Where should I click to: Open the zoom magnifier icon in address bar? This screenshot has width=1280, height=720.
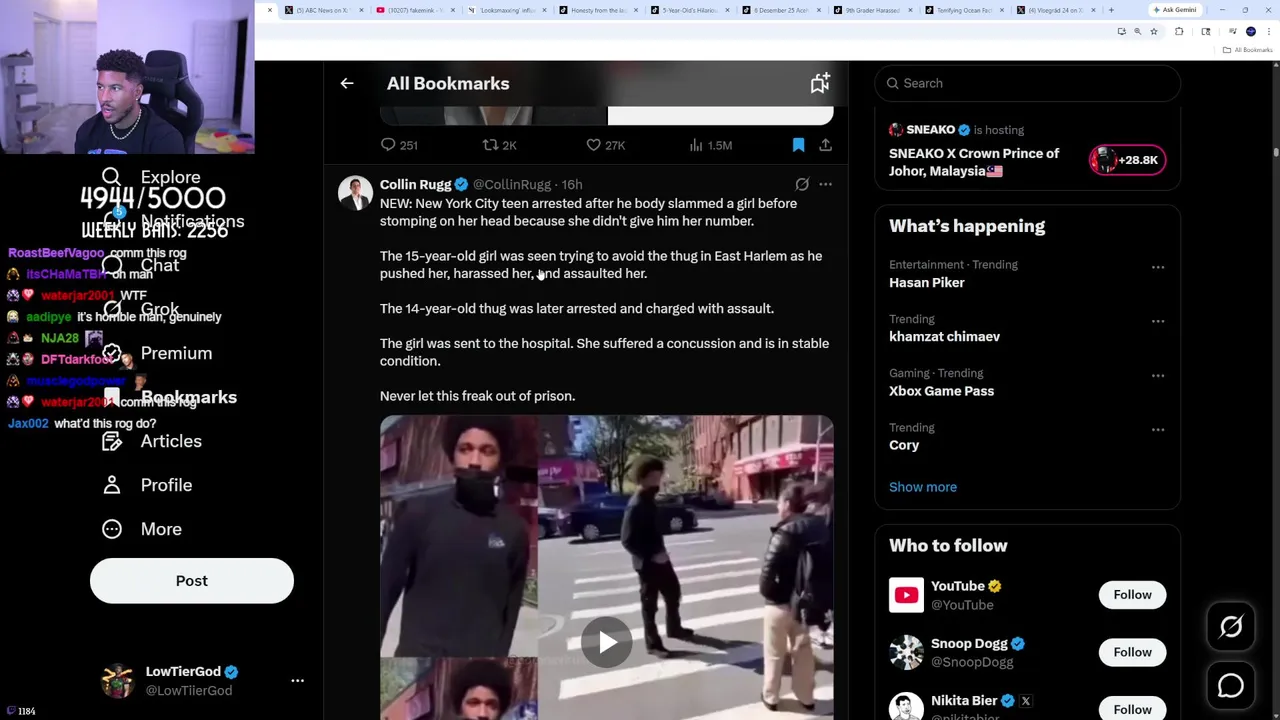pos(1137,31)
